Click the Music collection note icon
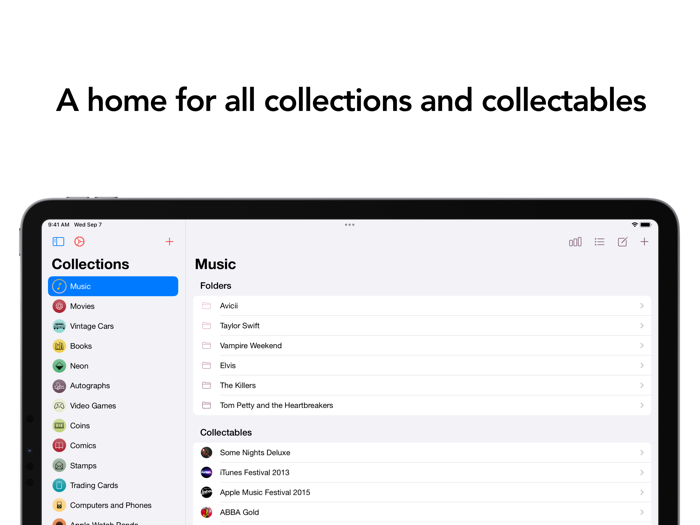The width and height of the screenshot is (700, 525). coord(59,286)
